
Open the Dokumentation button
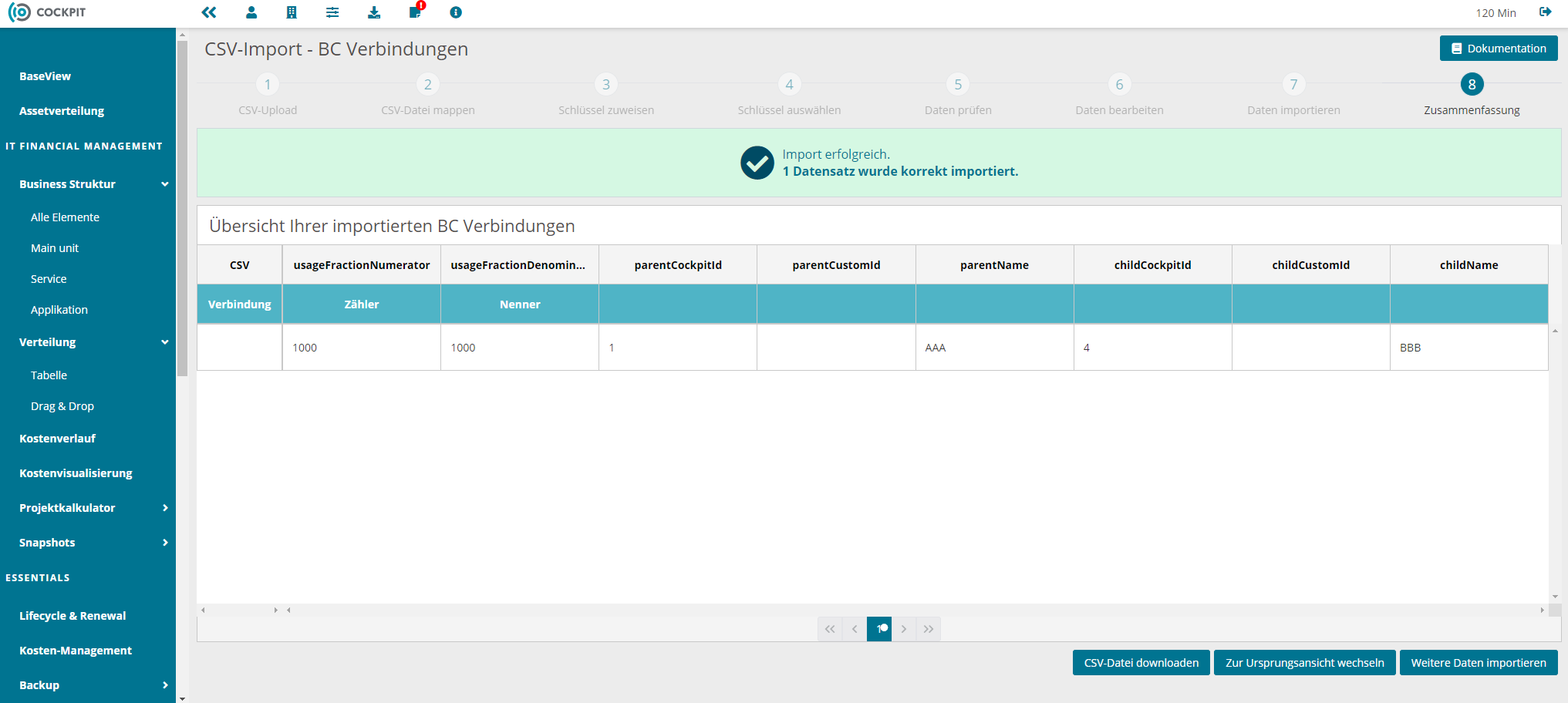click(x=1499, y=49)
